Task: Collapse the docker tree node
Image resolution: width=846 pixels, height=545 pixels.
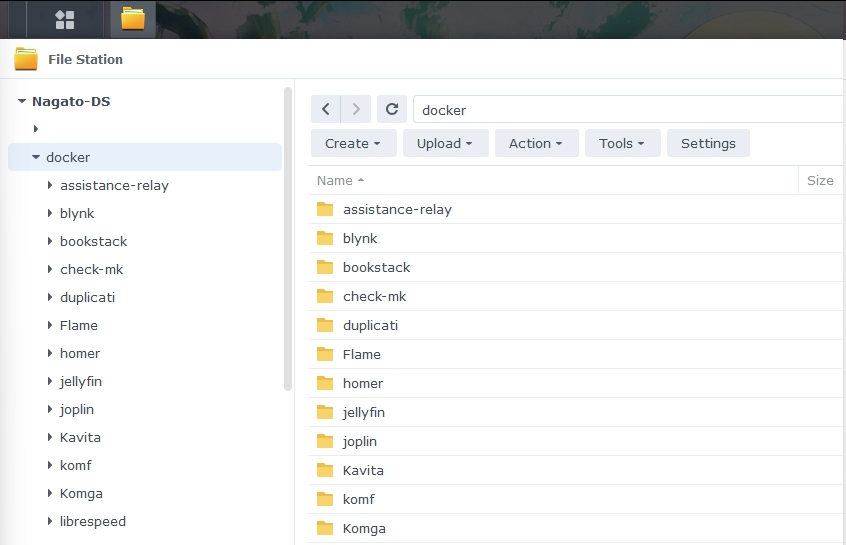Action: point(36,157)
